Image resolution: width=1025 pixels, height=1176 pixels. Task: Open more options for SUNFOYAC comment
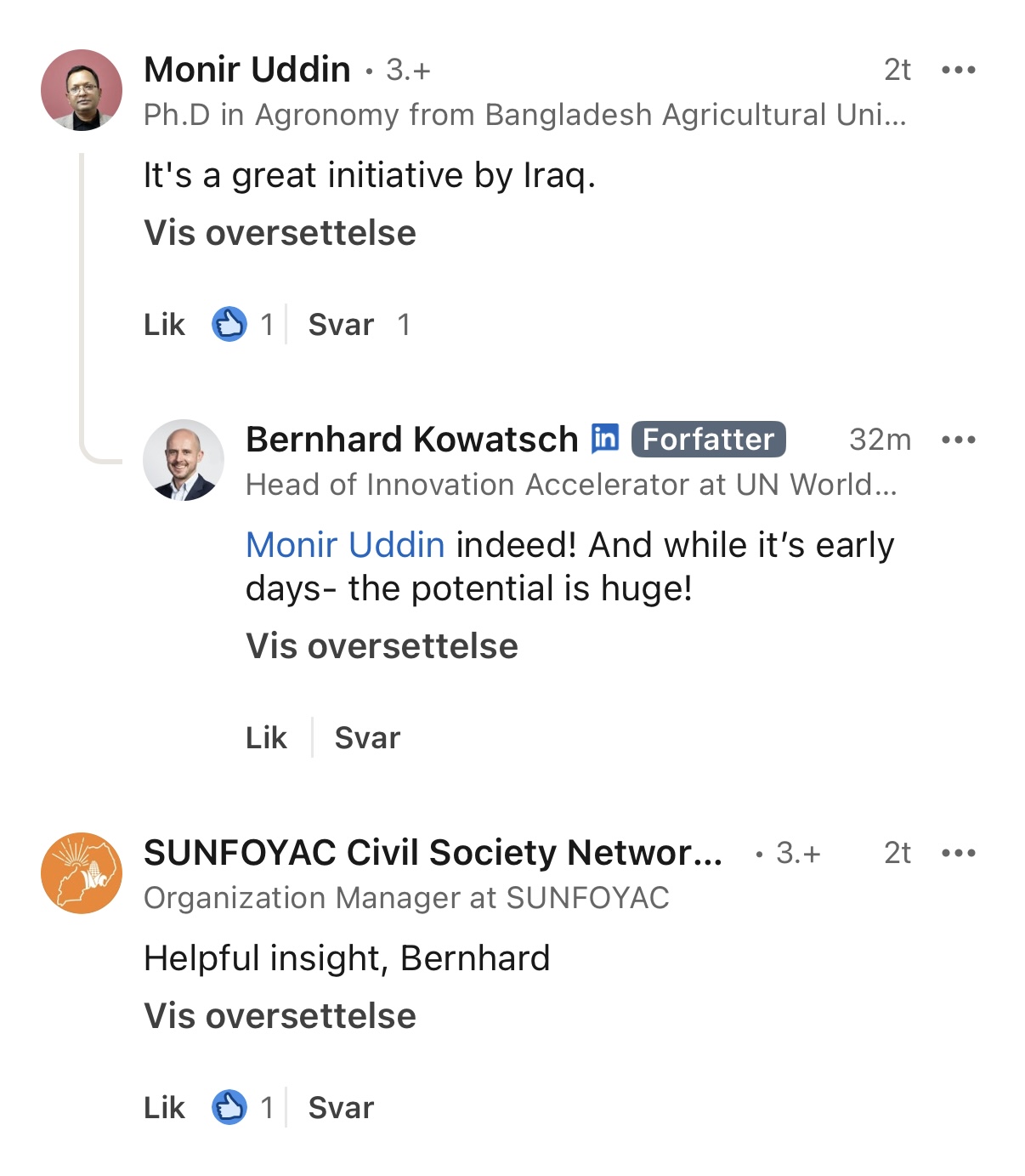click(x=959, y=853)
